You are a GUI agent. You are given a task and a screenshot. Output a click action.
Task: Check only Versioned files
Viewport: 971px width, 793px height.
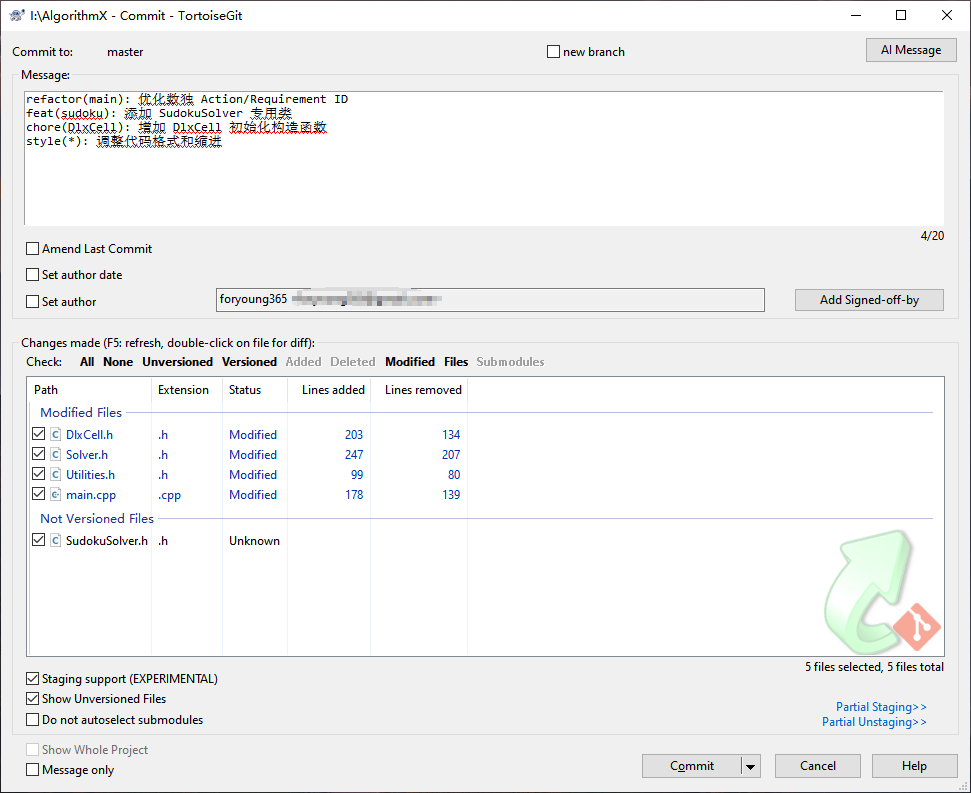[249, 362]
